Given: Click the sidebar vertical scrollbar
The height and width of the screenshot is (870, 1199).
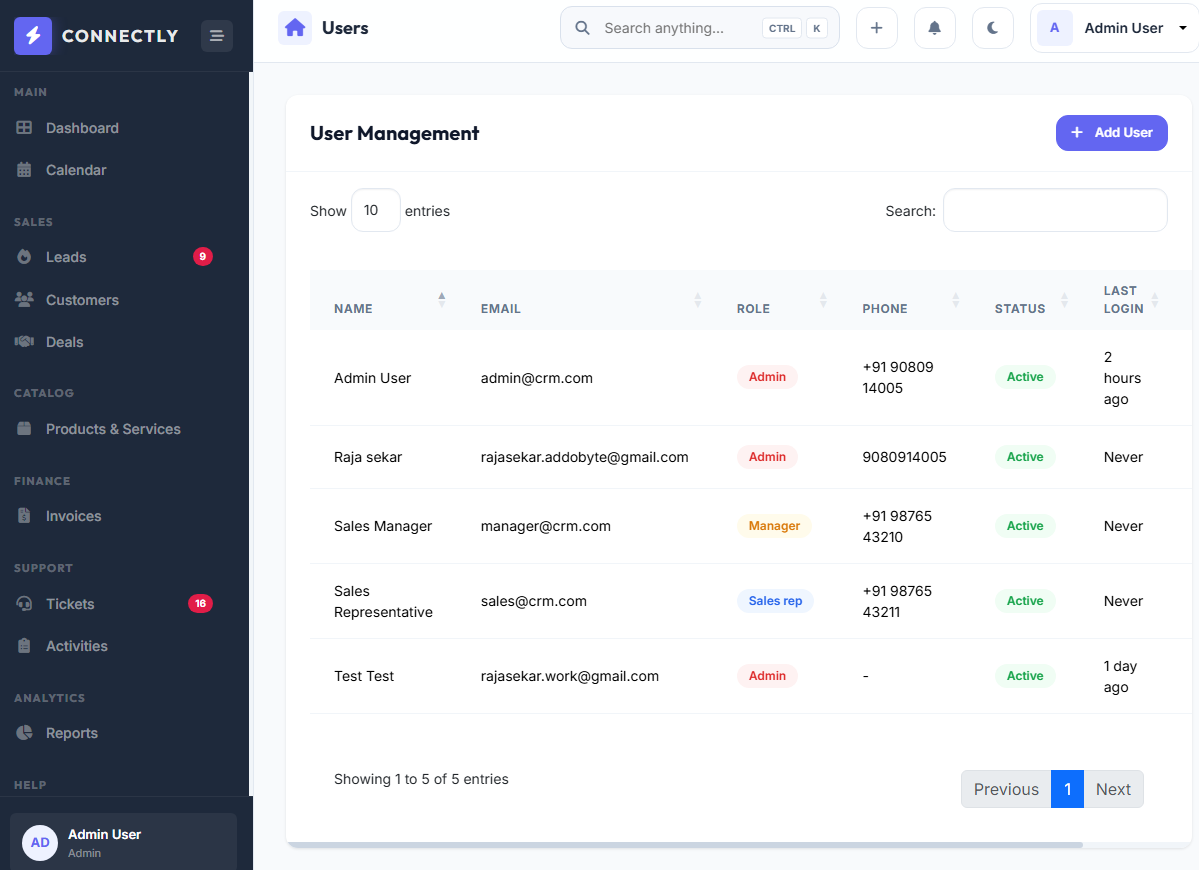Looking at the screenshot, I should point(250,433).
